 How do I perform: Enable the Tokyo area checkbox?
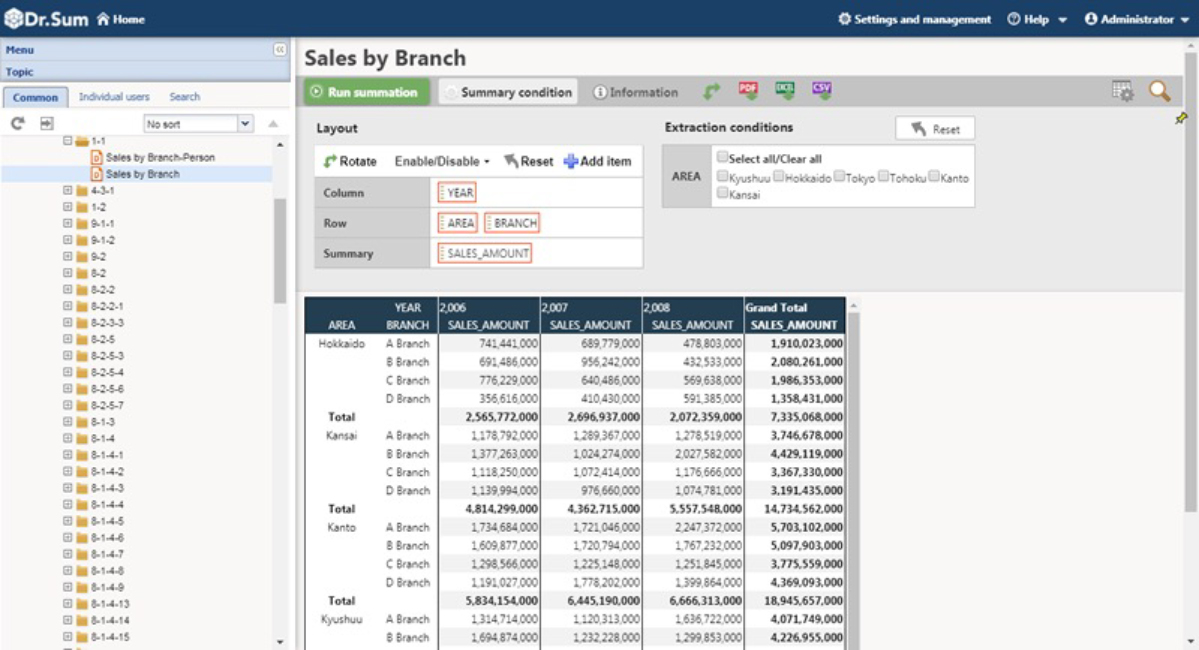click(x=839, y=177)
